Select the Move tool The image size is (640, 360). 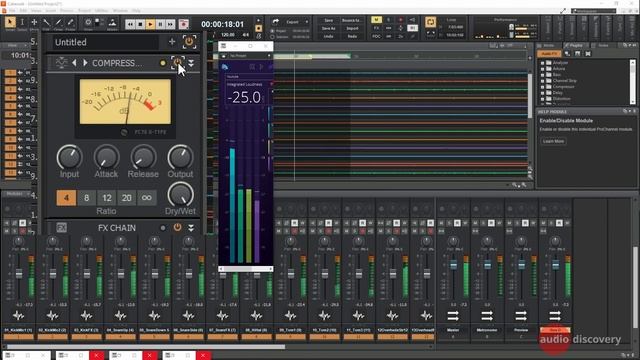(x=34, y=22)
